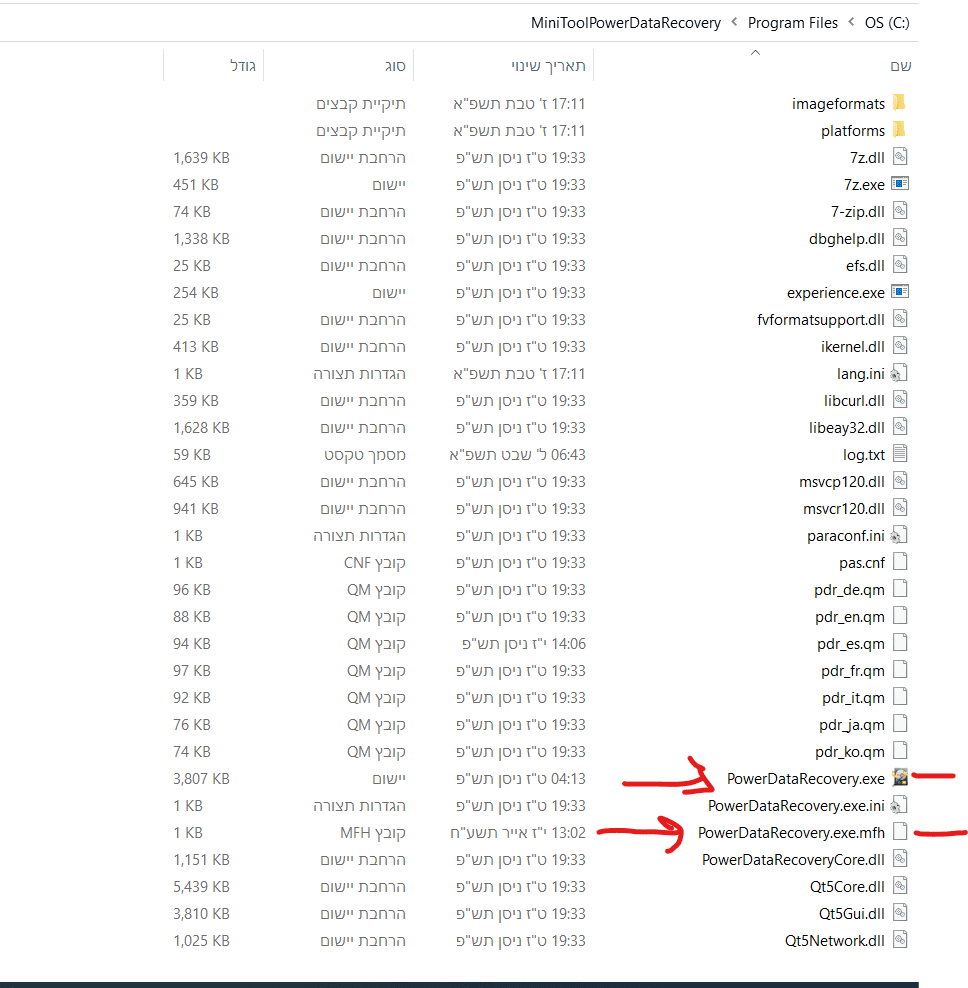Select the Qt5Core.dll file icon
This screenshot has width=968, height=988.
900,887
